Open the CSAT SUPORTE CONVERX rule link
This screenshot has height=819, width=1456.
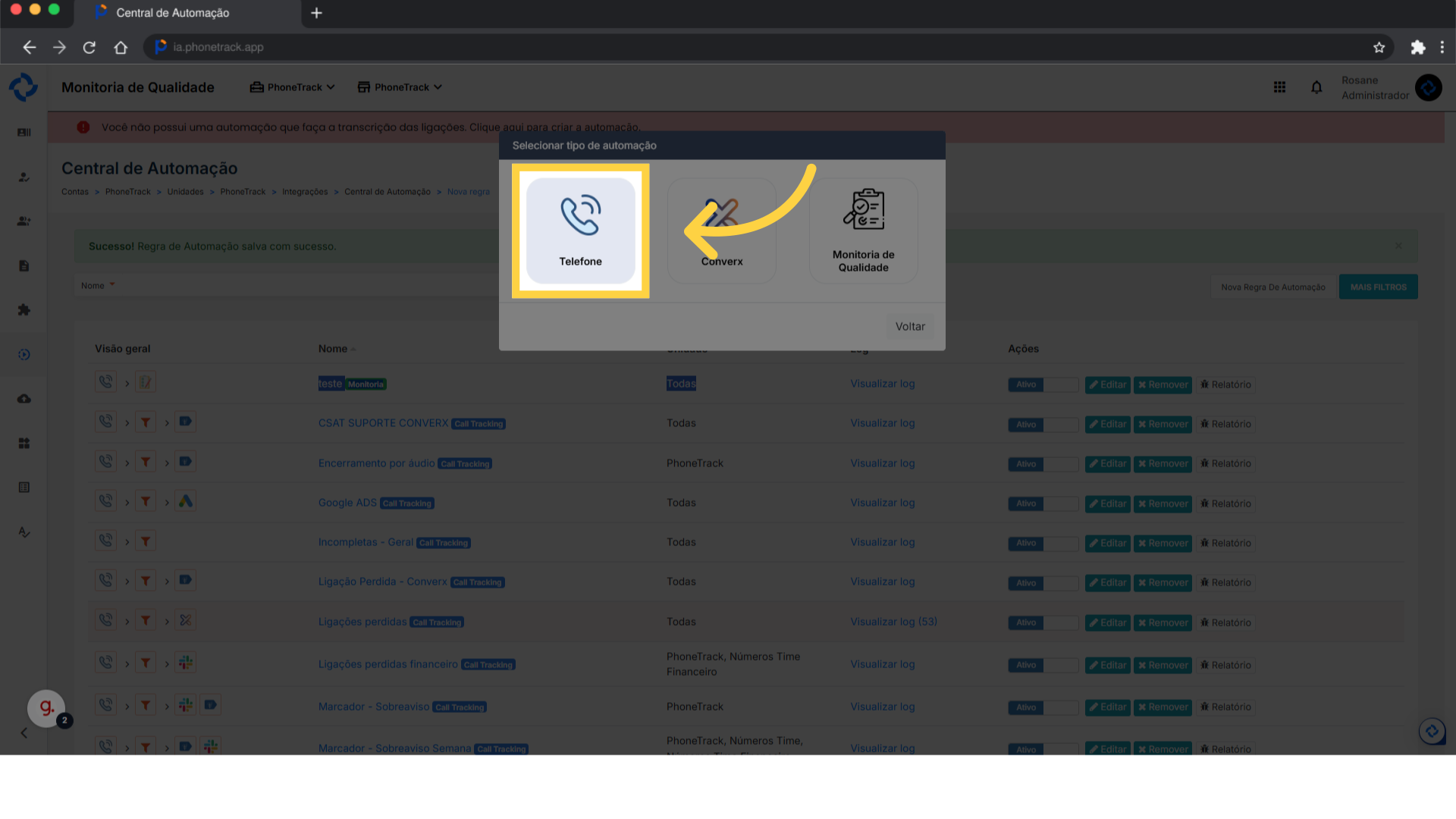tap(383, 423)
